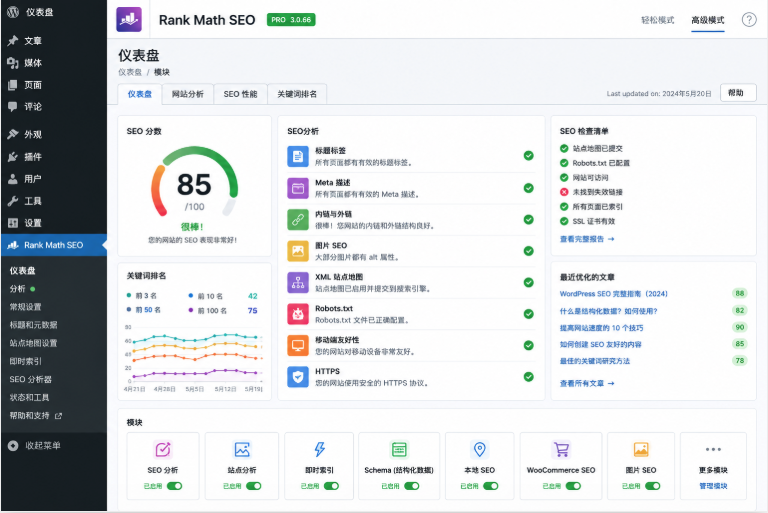Click the 更多模块 three-dots icon
Screen dimensions: 768x513
pos(713,449)
